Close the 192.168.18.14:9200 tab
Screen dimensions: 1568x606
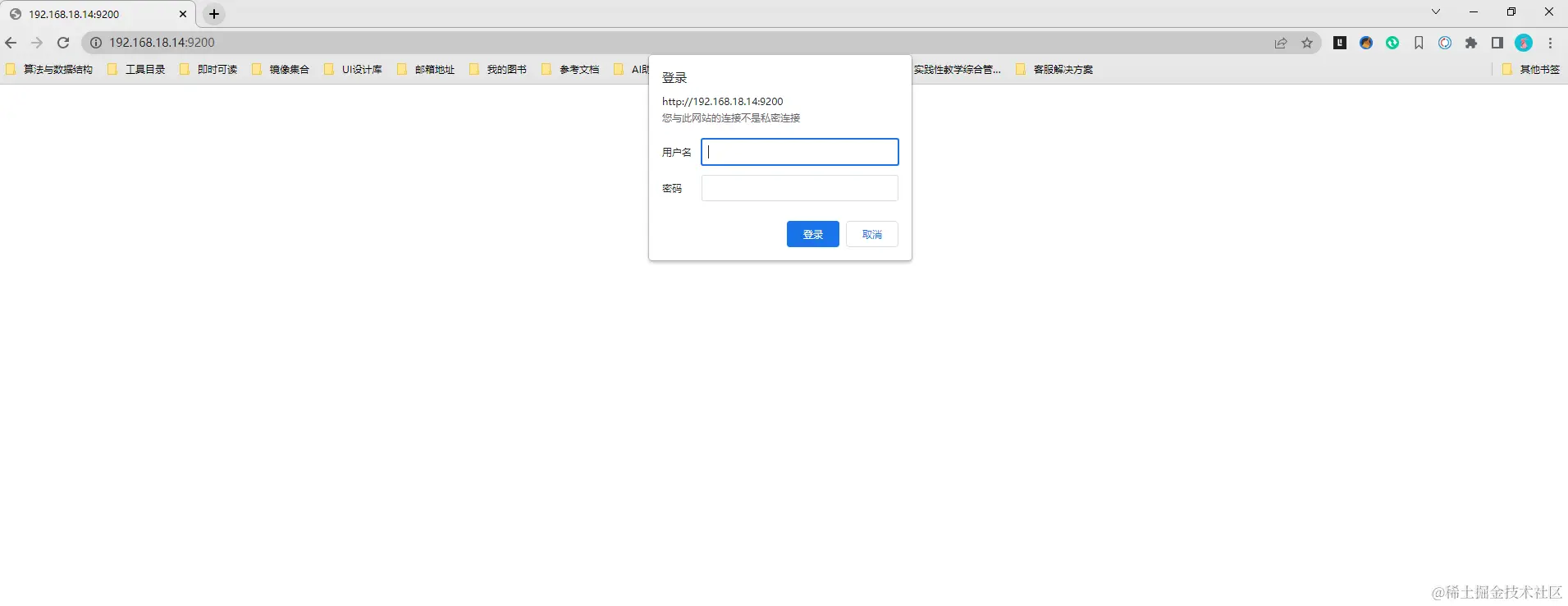tap(183, 14)
